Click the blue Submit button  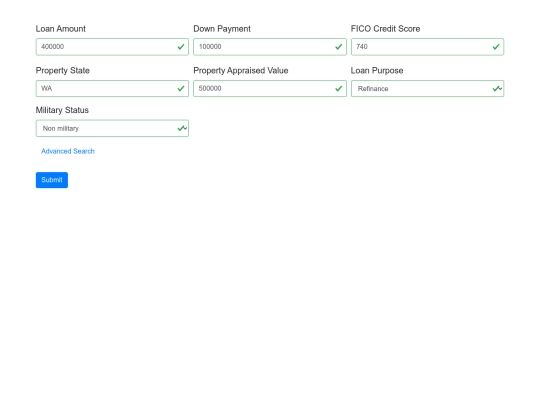[52, 180]
